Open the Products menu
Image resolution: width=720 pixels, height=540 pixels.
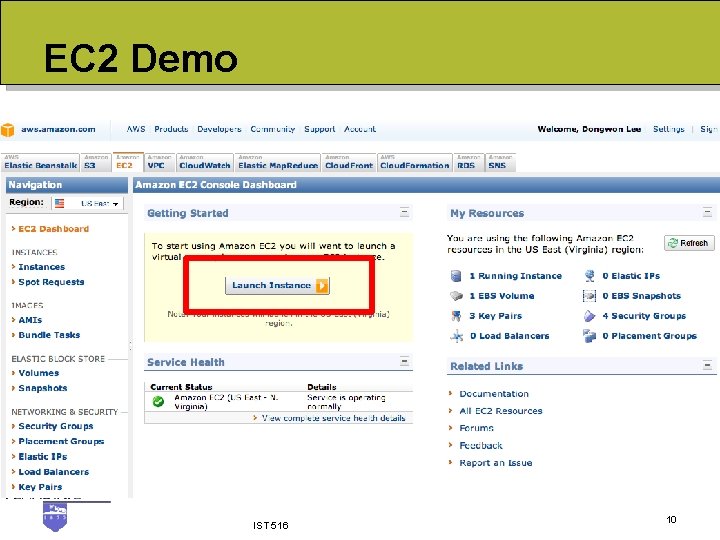pos(171,129)
